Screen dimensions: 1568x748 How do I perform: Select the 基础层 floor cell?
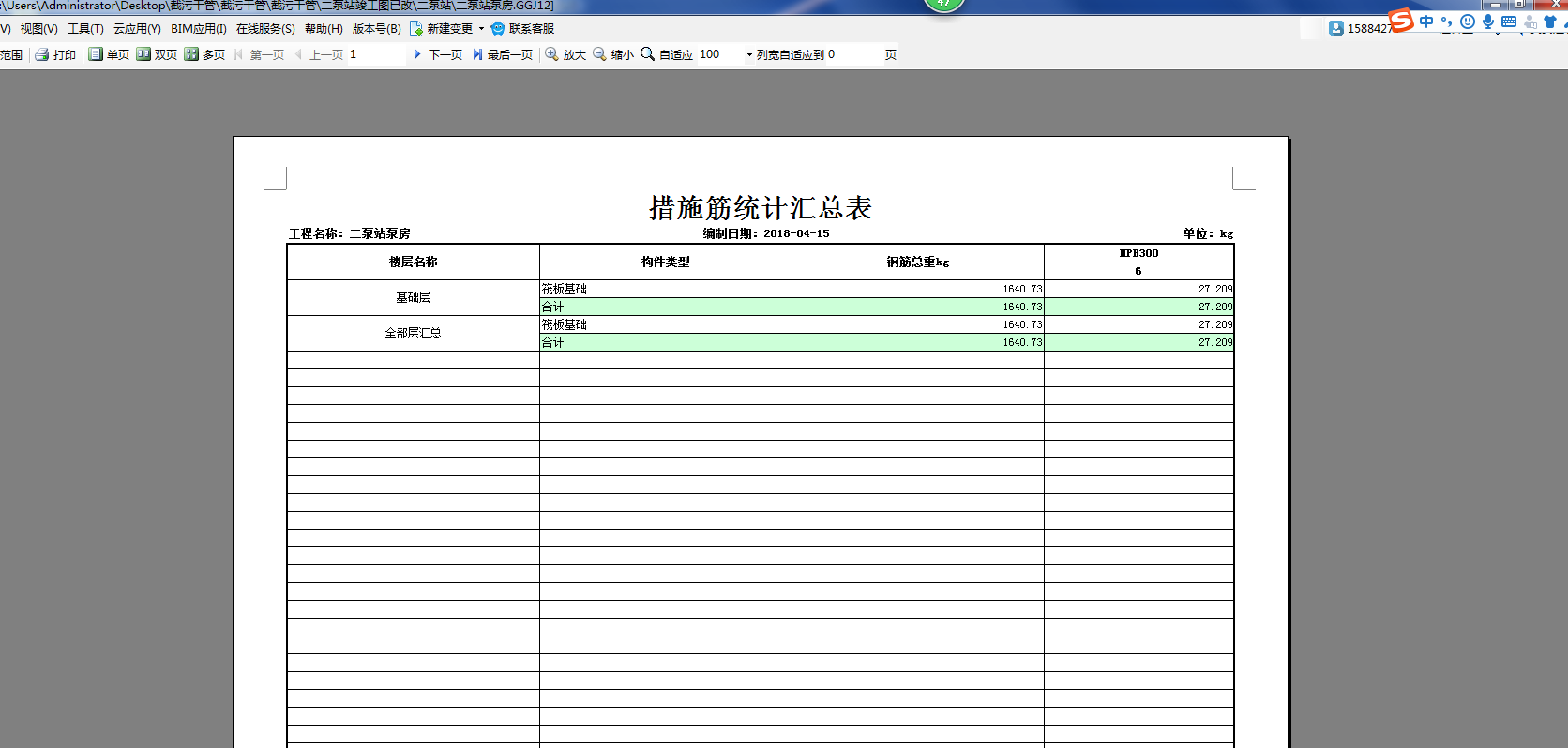414,297
